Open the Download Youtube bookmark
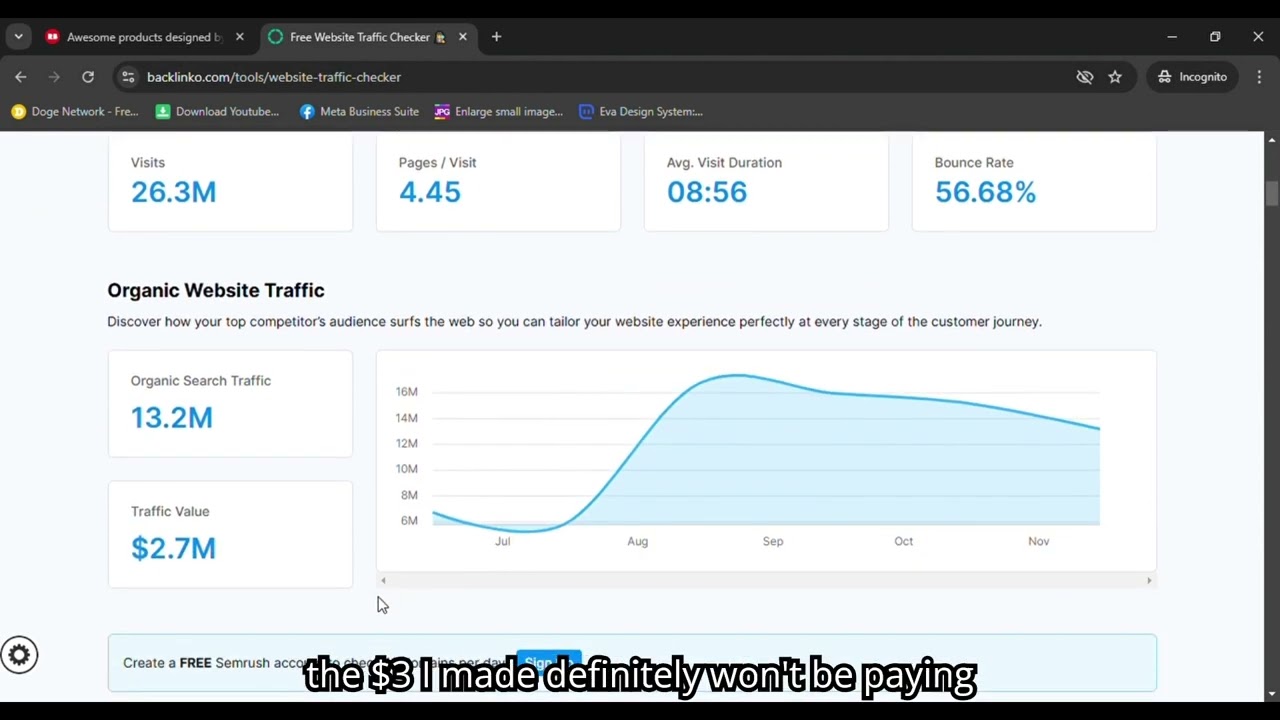1280x720 pixels. coord(218,112)
